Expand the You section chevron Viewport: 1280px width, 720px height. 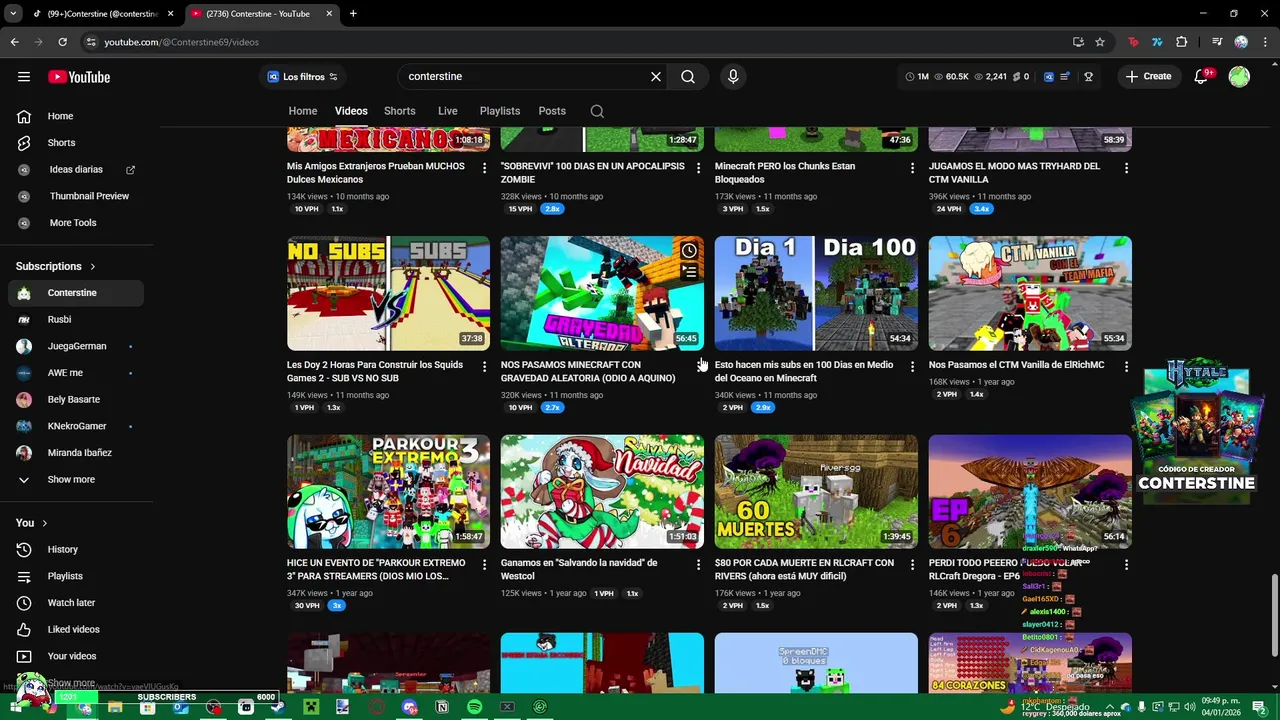44,523
